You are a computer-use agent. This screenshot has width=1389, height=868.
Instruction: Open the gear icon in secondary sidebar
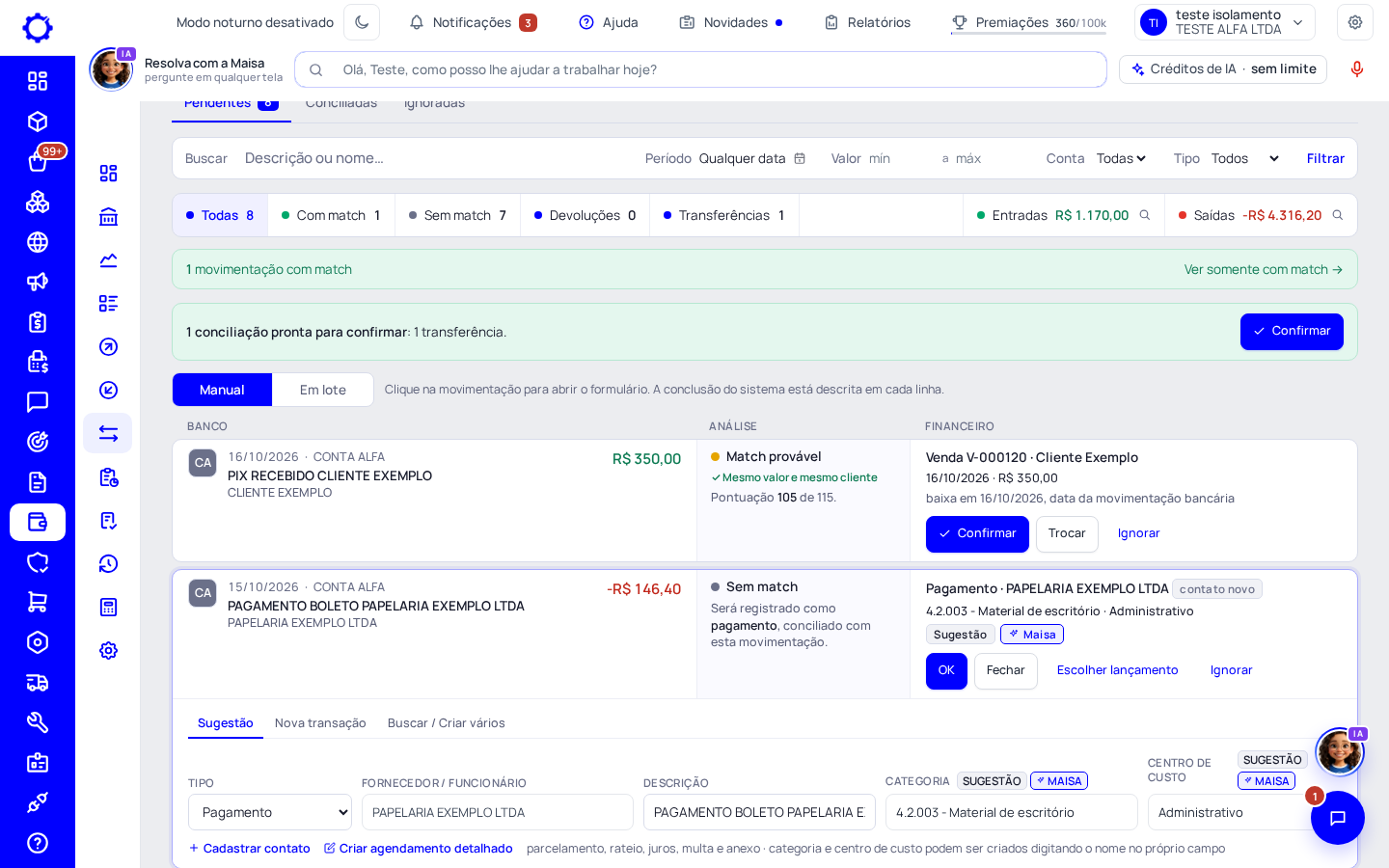coord(108,650)
